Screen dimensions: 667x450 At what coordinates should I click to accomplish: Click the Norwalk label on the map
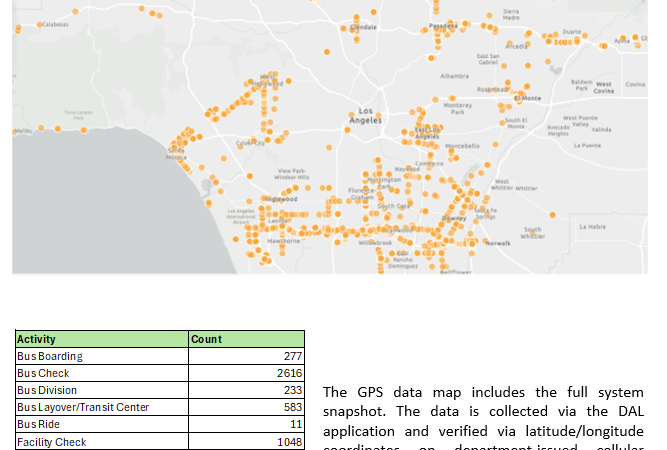(x=498, y=243)
